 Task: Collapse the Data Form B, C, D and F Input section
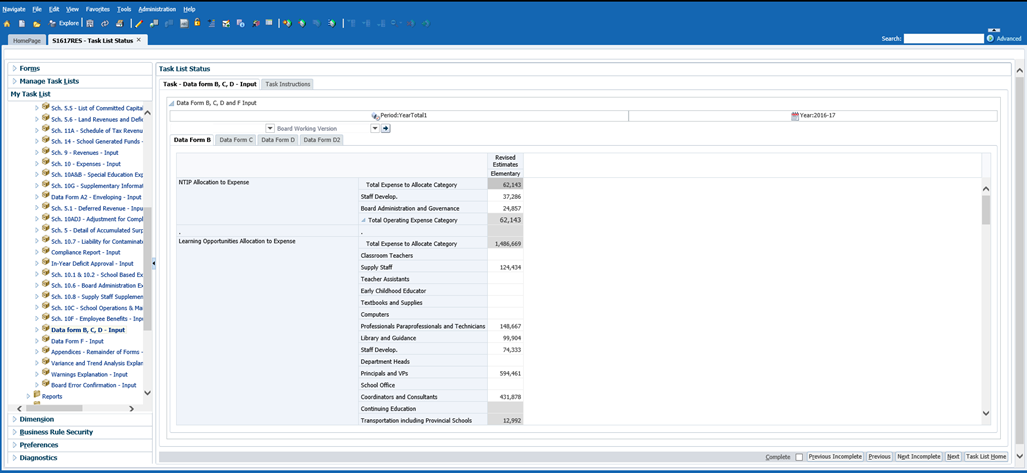[x=171, y=103]
